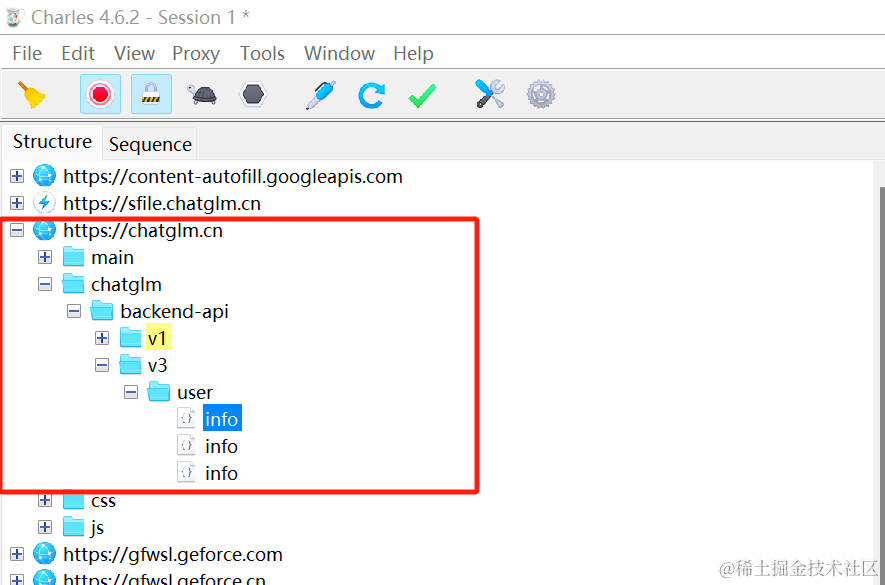
Task: Select the css folder row
Action: coord(103,501)
